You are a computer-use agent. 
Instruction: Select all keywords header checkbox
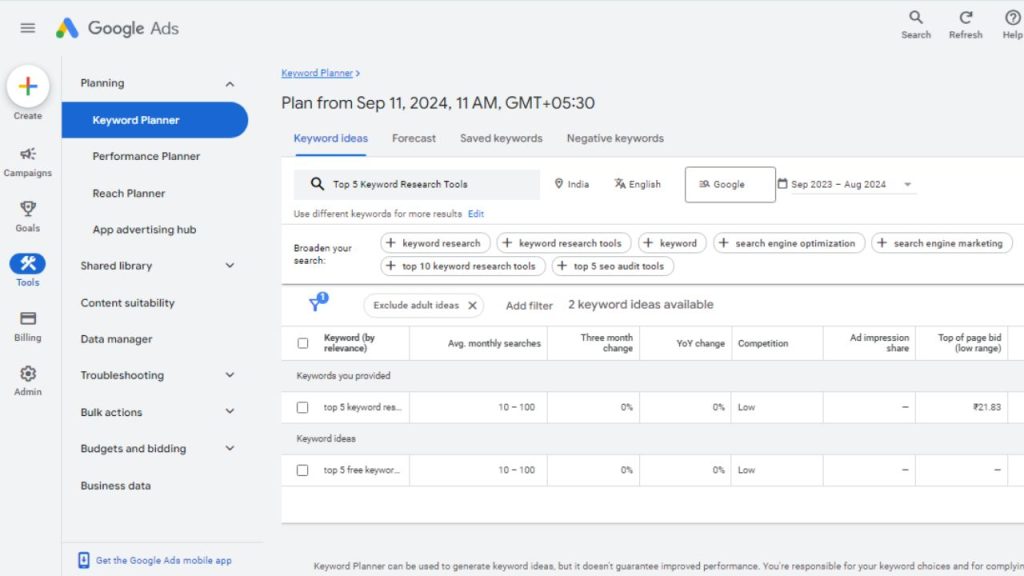pos(303,343)
